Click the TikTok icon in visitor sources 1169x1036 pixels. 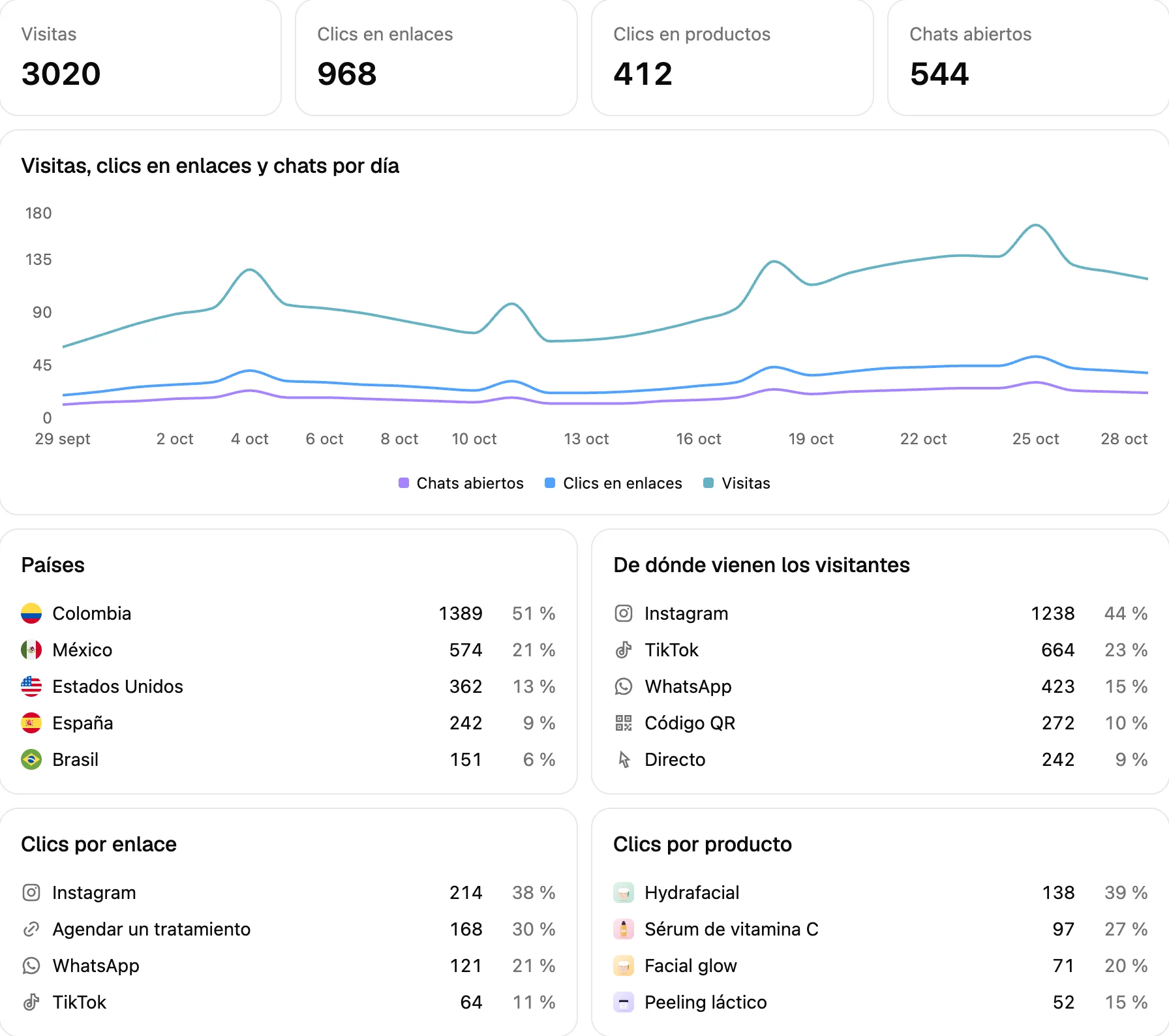click(624, 650)
